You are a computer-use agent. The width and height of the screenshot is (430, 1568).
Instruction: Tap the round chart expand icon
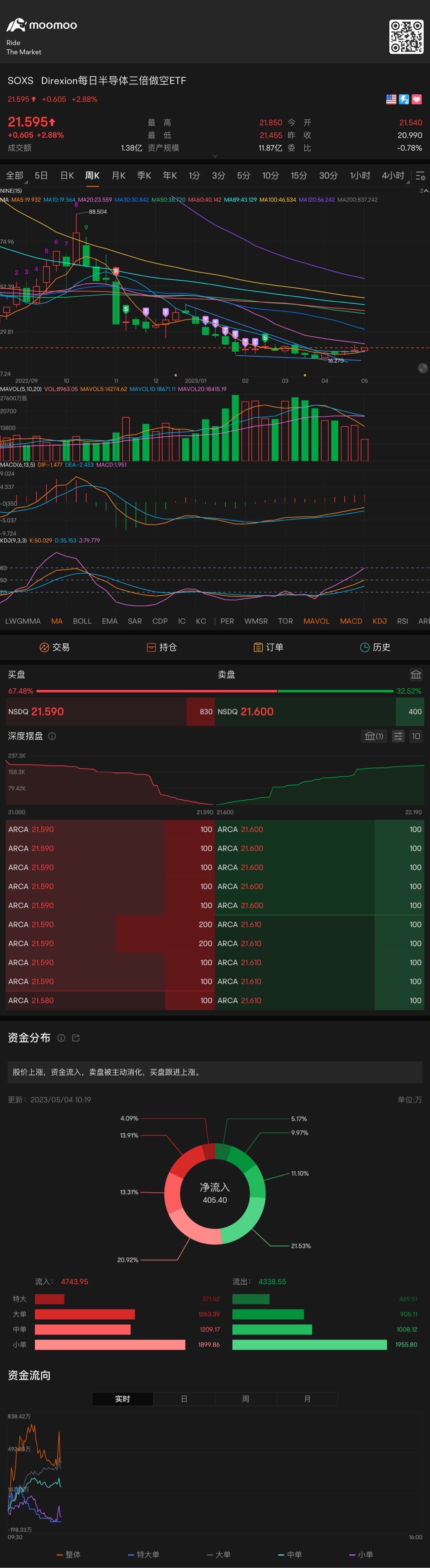coord(423,367)
